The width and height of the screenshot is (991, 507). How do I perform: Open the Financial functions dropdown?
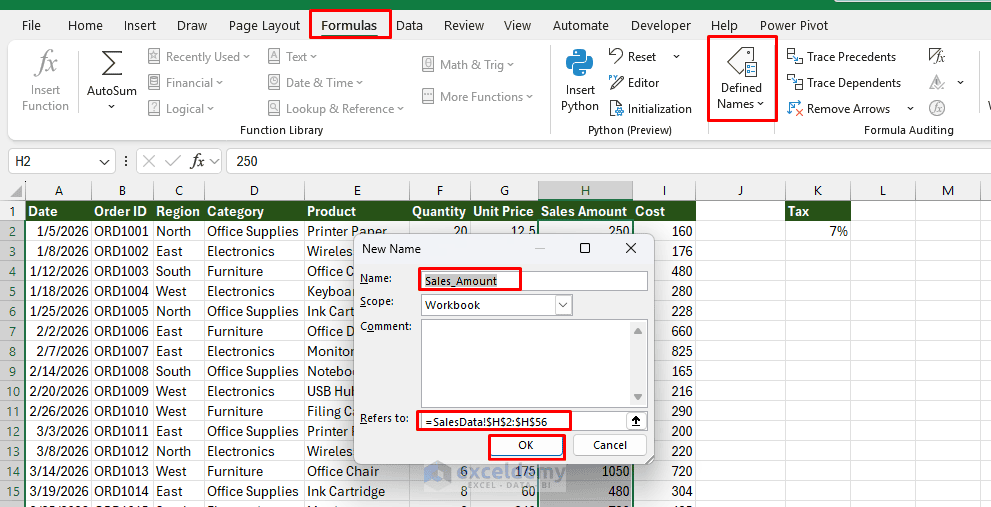(x=186, y=83)
